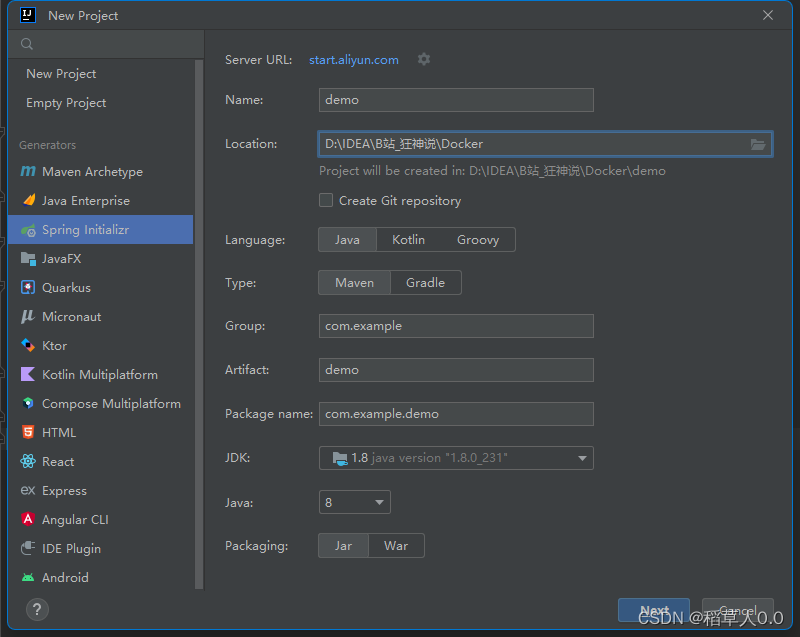Select Kotlin as the language
This screenshot has height=637, width=800.
pos(408,240)
